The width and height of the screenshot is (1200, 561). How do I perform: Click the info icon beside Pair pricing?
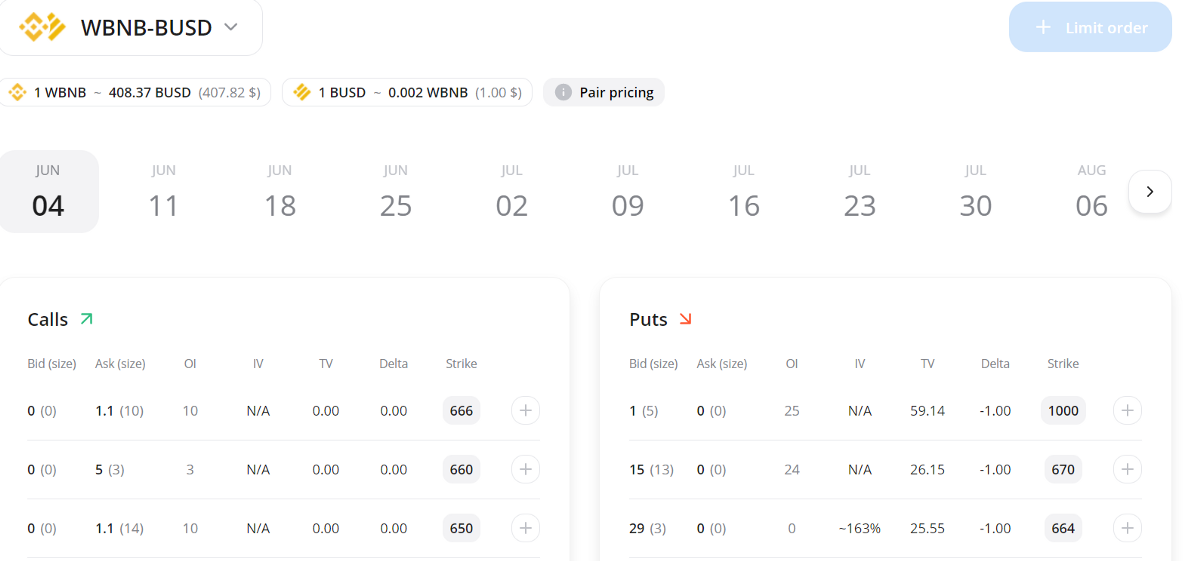pos(563,93)
